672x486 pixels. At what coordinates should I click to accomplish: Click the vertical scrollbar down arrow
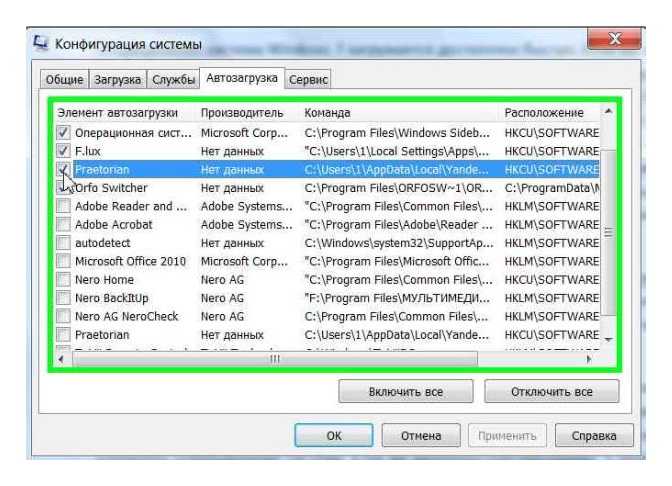point(608,339)
